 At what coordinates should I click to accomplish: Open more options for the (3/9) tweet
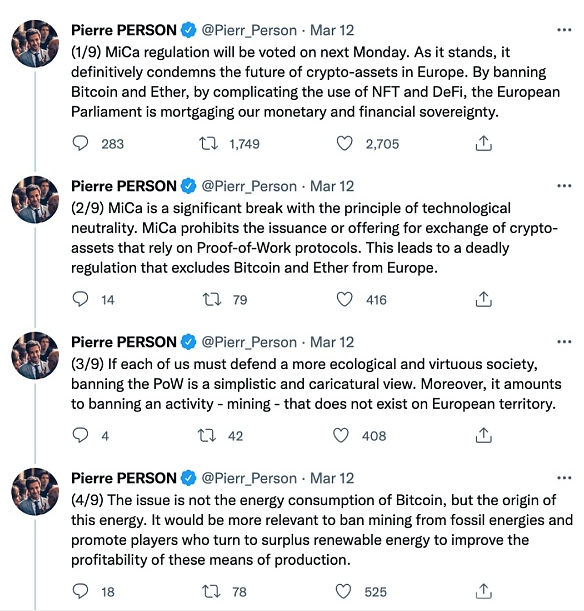564,342
